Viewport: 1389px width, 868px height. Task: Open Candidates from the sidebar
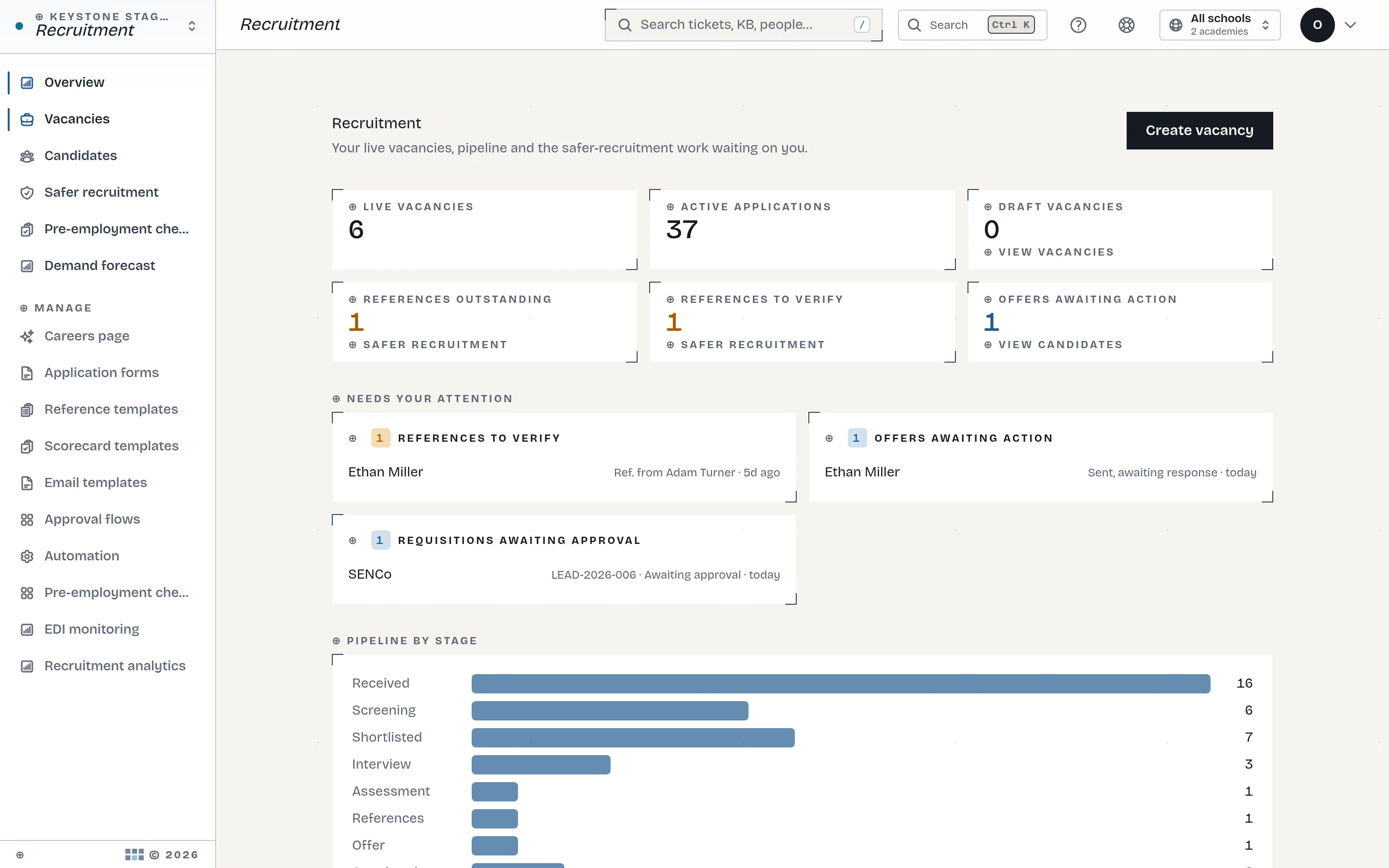click(x=81, y=156)
